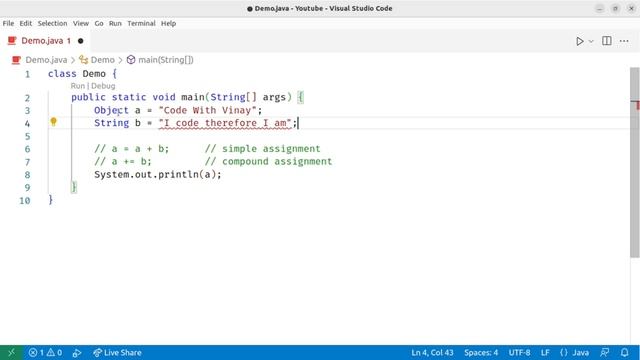Close the unsaved Demo.java tab dot
The image size is (640, 360).
click(80, 41)
